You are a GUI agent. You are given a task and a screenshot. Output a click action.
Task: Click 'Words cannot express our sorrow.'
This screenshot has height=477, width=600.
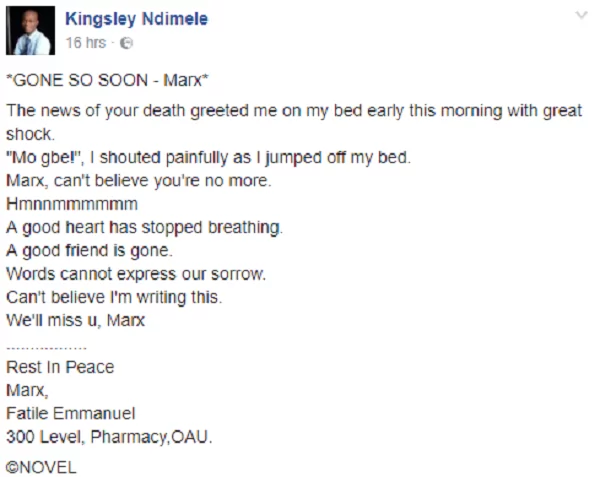131,274
